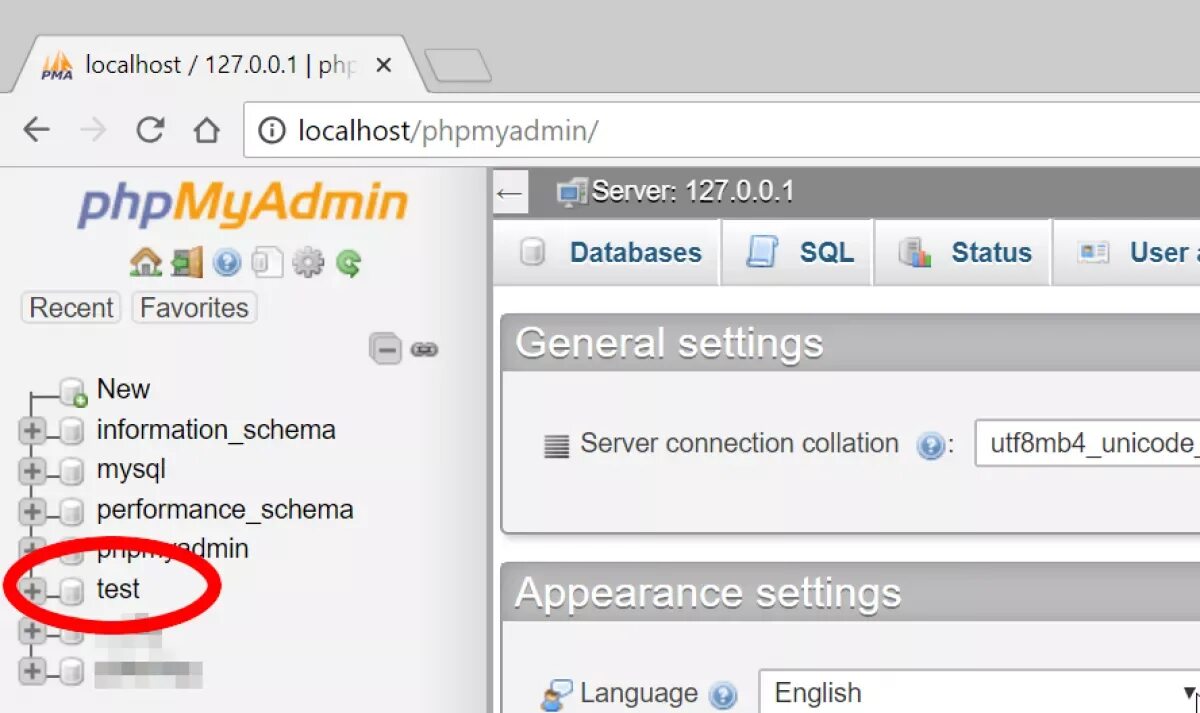Image resolution: width=1200 pixels, height=713 pixels.
Task: Click the browser address bar URL
Action: coord(448,131)
